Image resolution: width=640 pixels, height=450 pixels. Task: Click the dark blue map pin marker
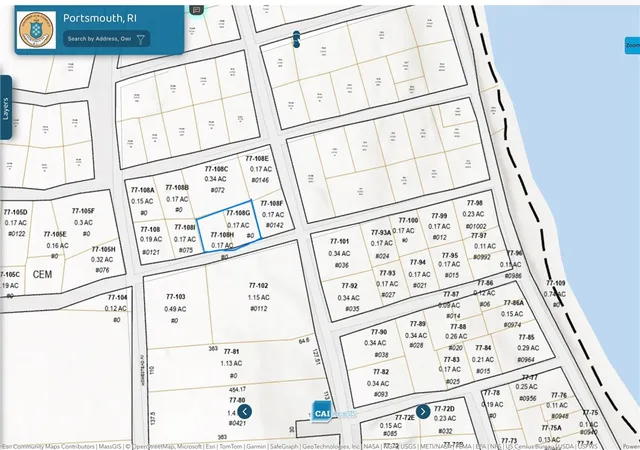pos(296,39)
